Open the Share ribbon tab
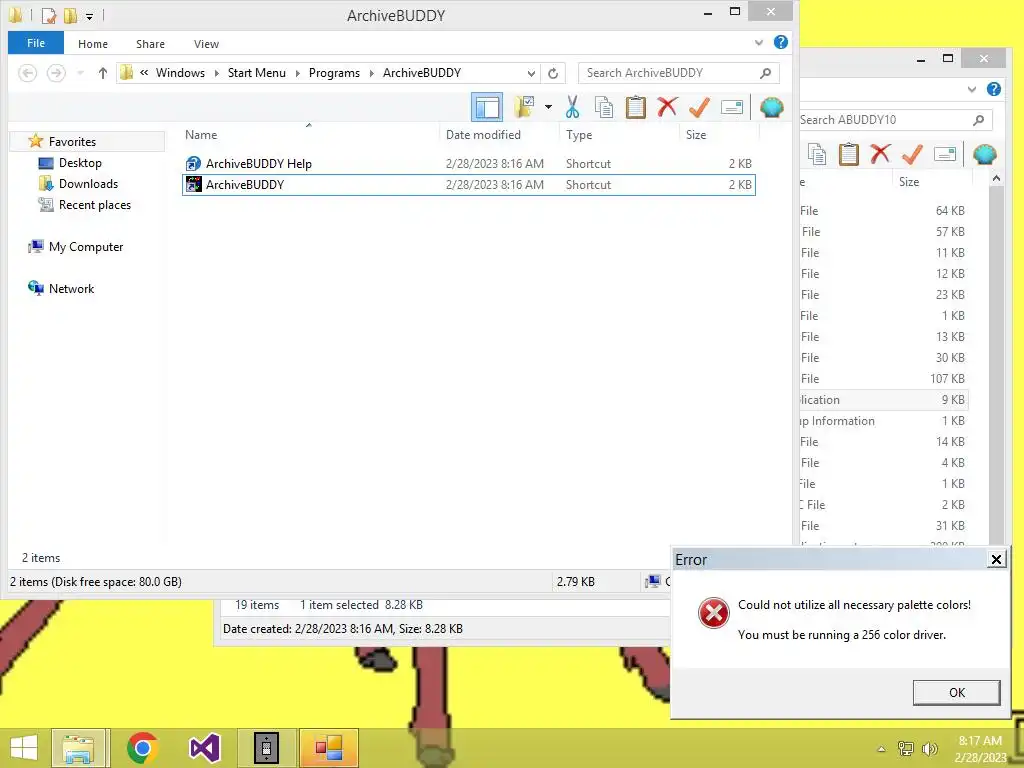The height and width of the screenshot is (768, 1024). pos(150,44)
